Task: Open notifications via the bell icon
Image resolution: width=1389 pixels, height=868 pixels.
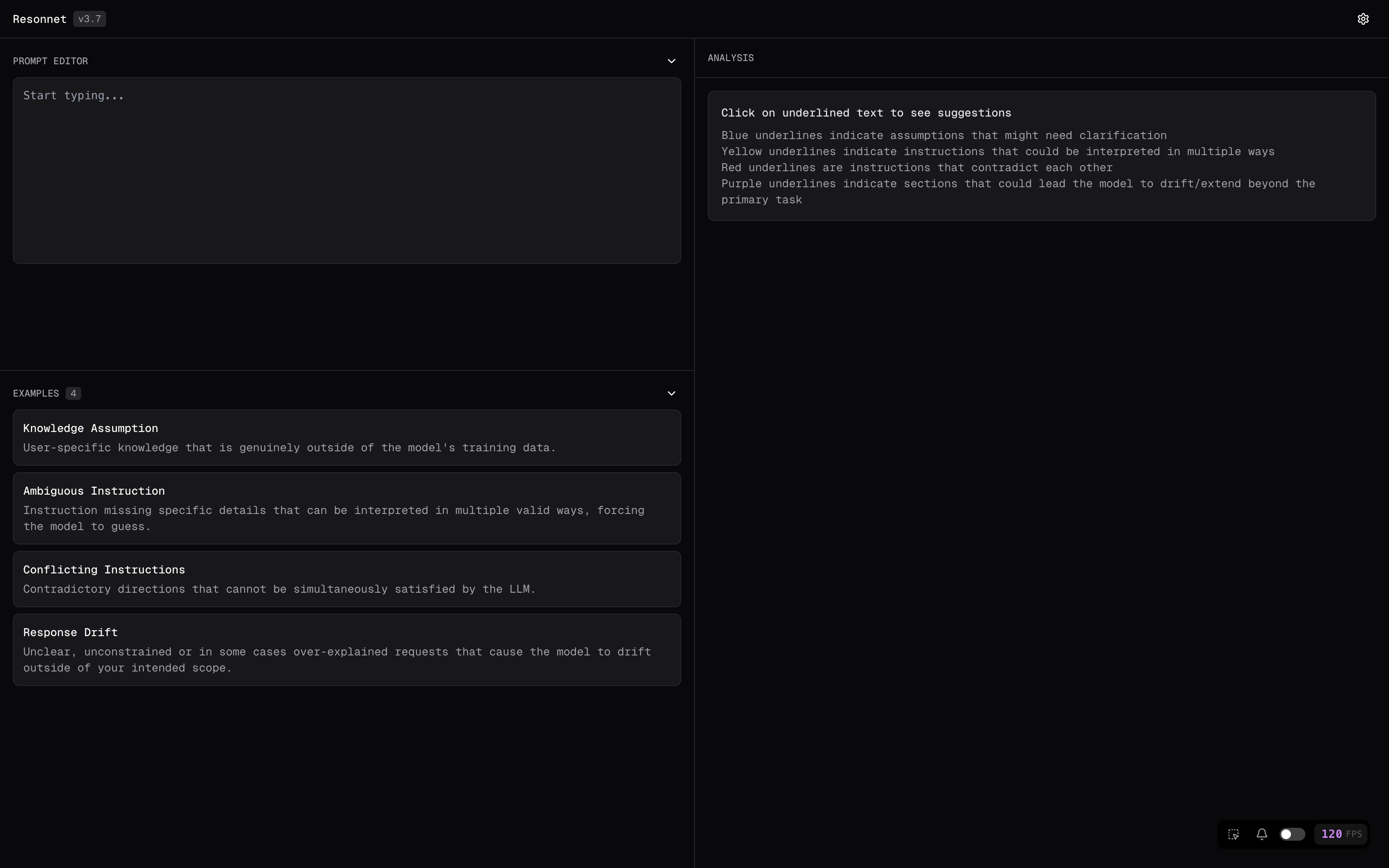Action: 1262,833
